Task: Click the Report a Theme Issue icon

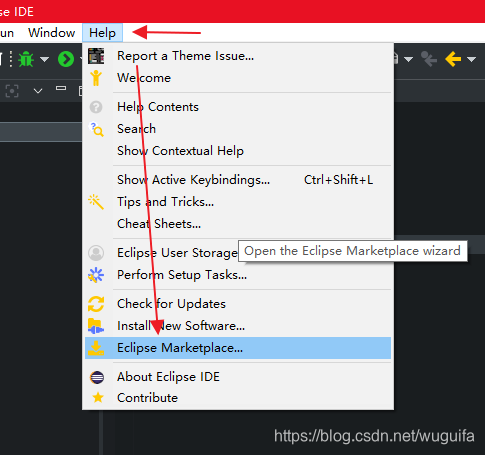Action: coord(96,56)
